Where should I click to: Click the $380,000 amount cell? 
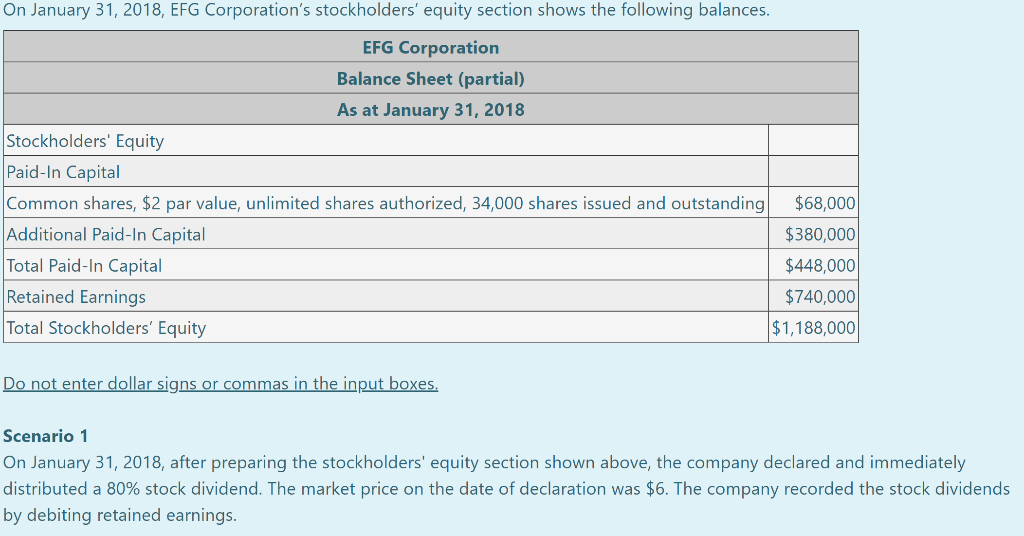coord(820,234)
